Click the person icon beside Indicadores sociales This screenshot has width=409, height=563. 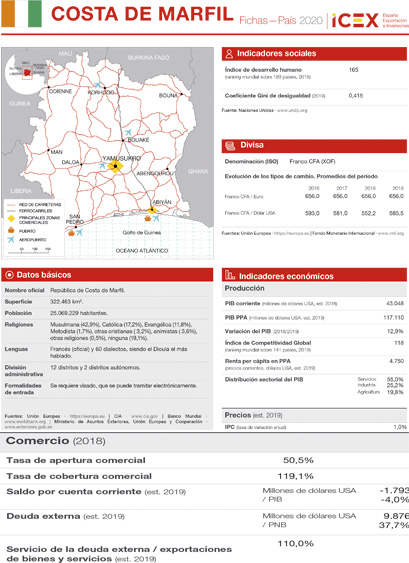(229, 54)
